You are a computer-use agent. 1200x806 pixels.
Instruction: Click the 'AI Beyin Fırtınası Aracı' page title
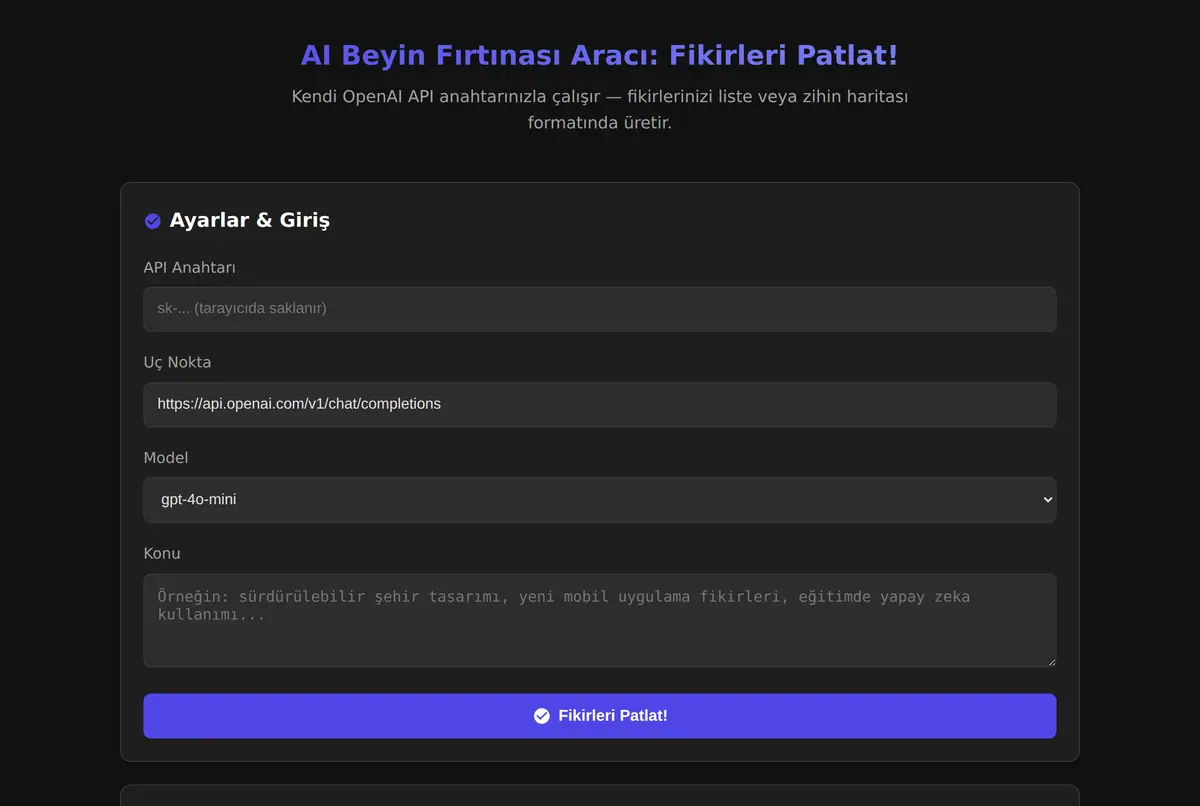tap(600, 55)
